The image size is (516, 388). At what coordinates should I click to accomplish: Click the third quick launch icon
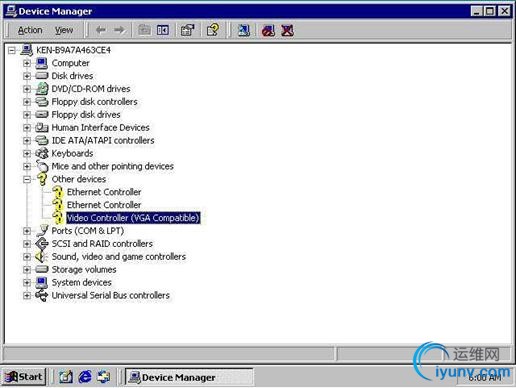pyautogui.click(x=103, y=377)
